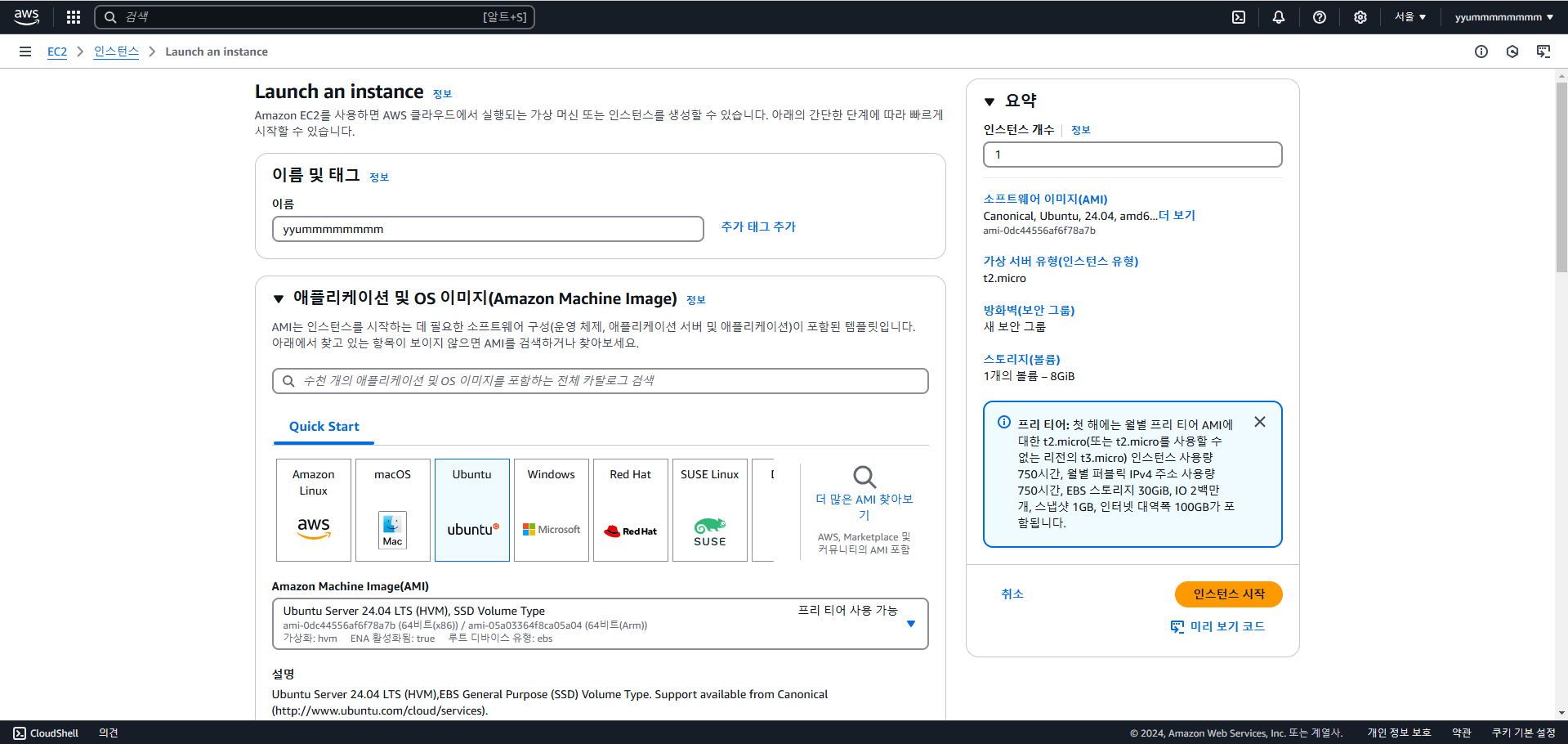Viewport: 1568px width, 744px height.
Task: Click the 인스턴스 개수 number field
Action: pyautogui.click(x=1132, y=155)
